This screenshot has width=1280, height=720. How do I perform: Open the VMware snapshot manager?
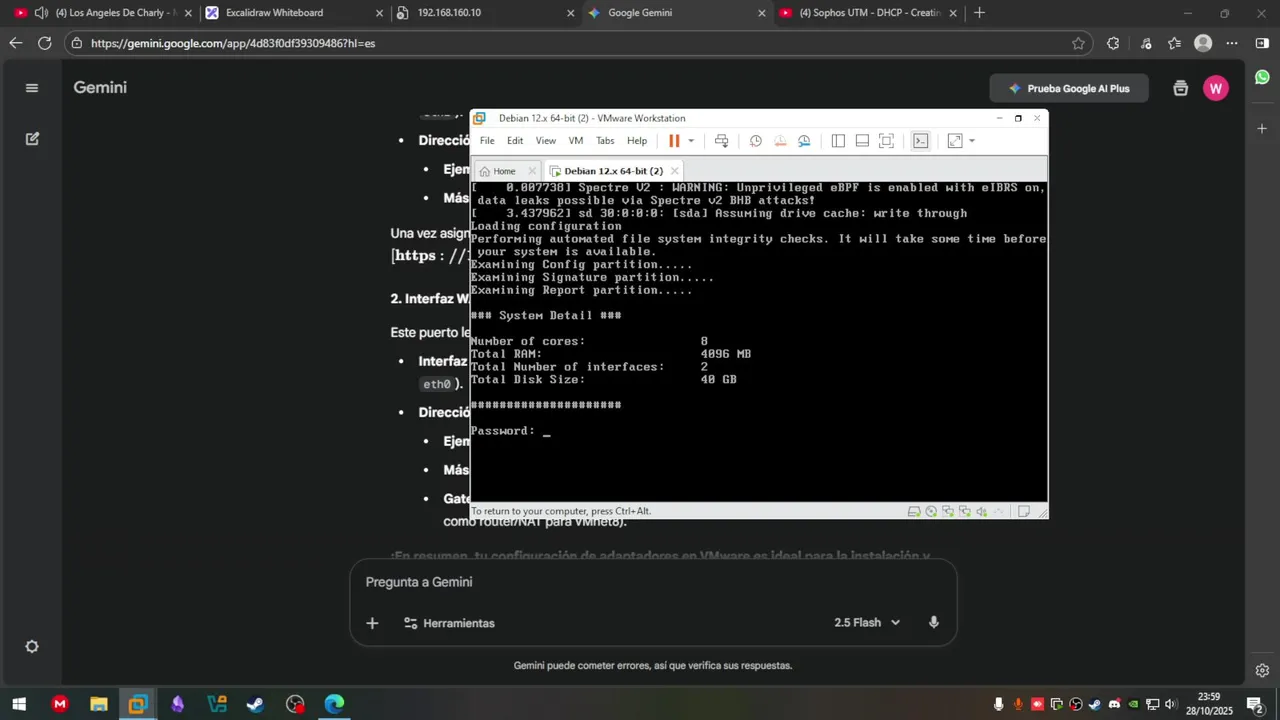tap(804, 141)
